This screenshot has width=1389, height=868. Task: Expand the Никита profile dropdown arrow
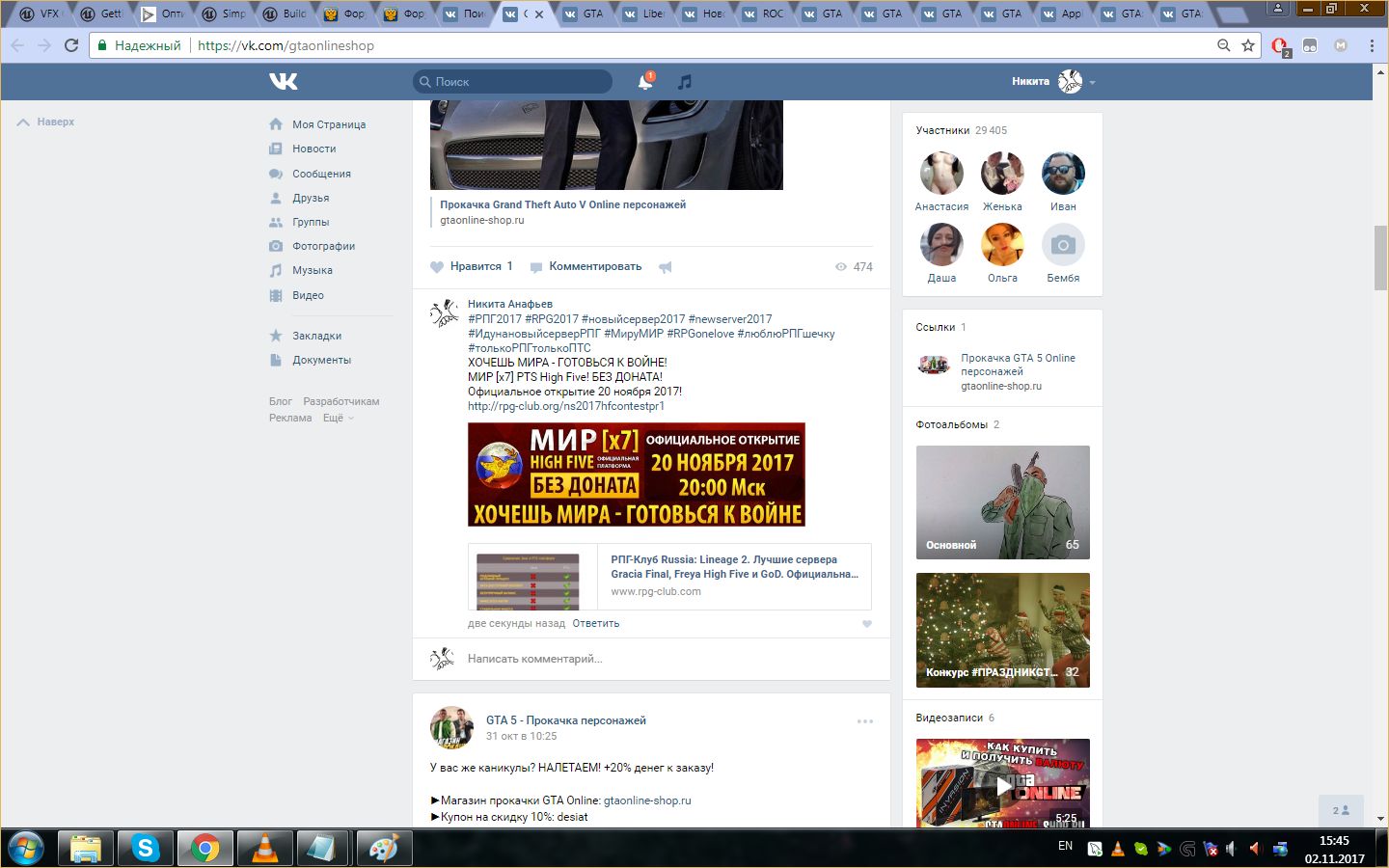coord(1092,83)
